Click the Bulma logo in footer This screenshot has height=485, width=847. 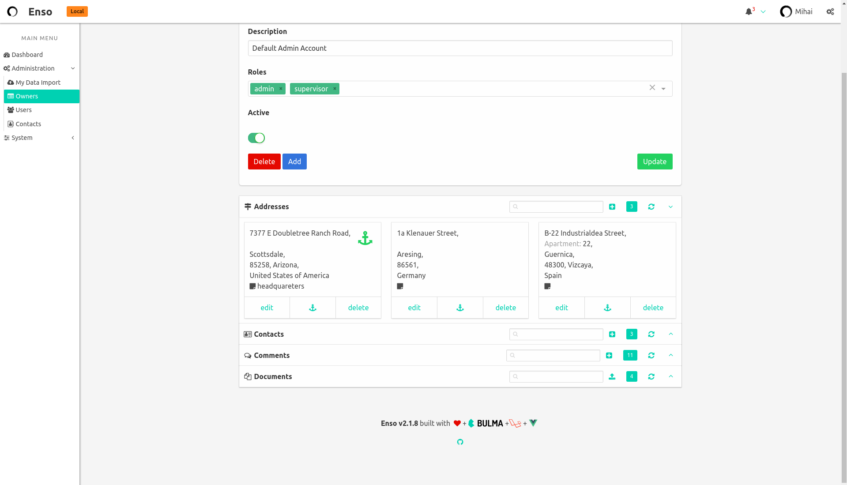[486, 423]
